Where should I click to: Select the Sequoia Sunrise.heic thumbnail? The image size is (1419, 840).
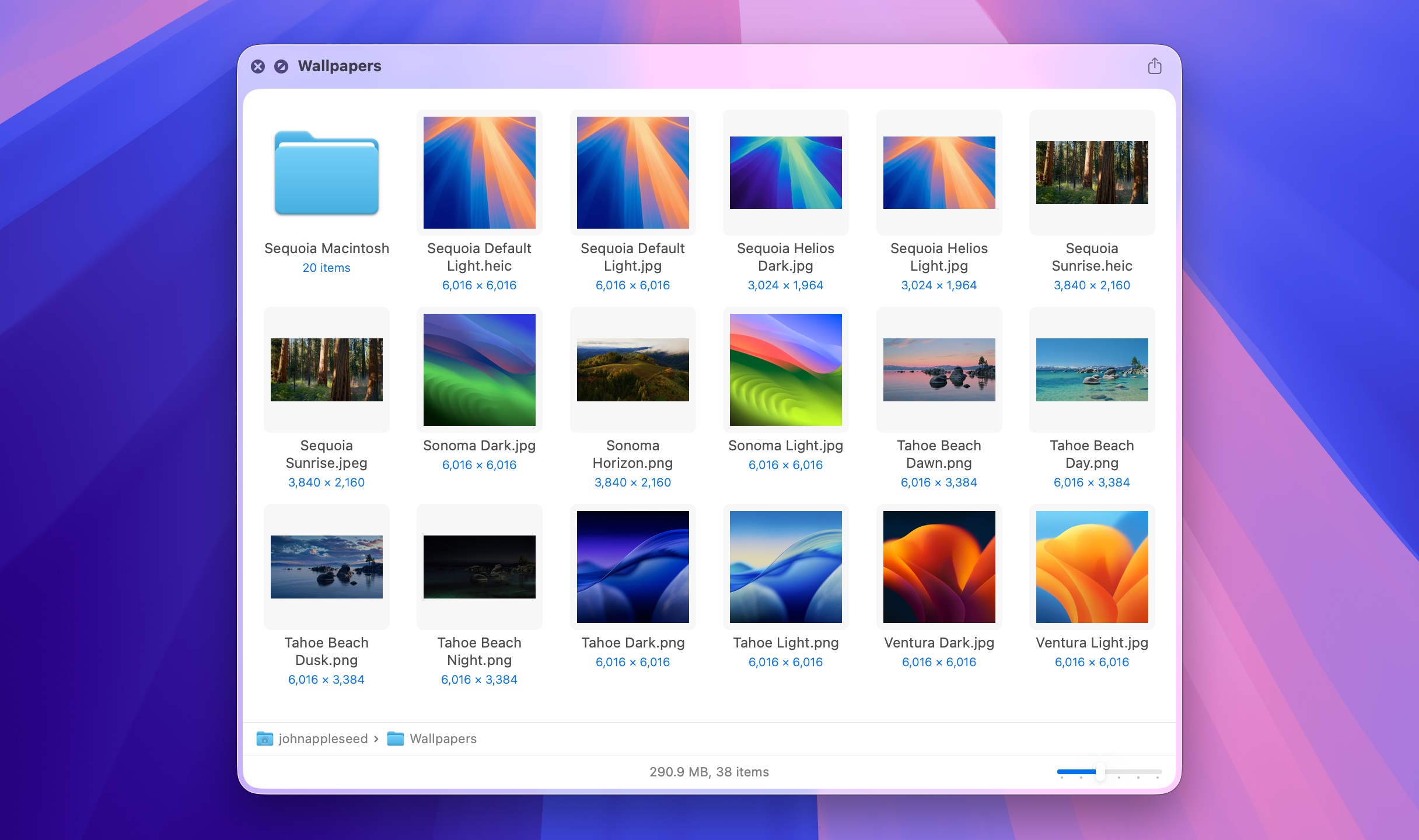tap(1092, 173)
